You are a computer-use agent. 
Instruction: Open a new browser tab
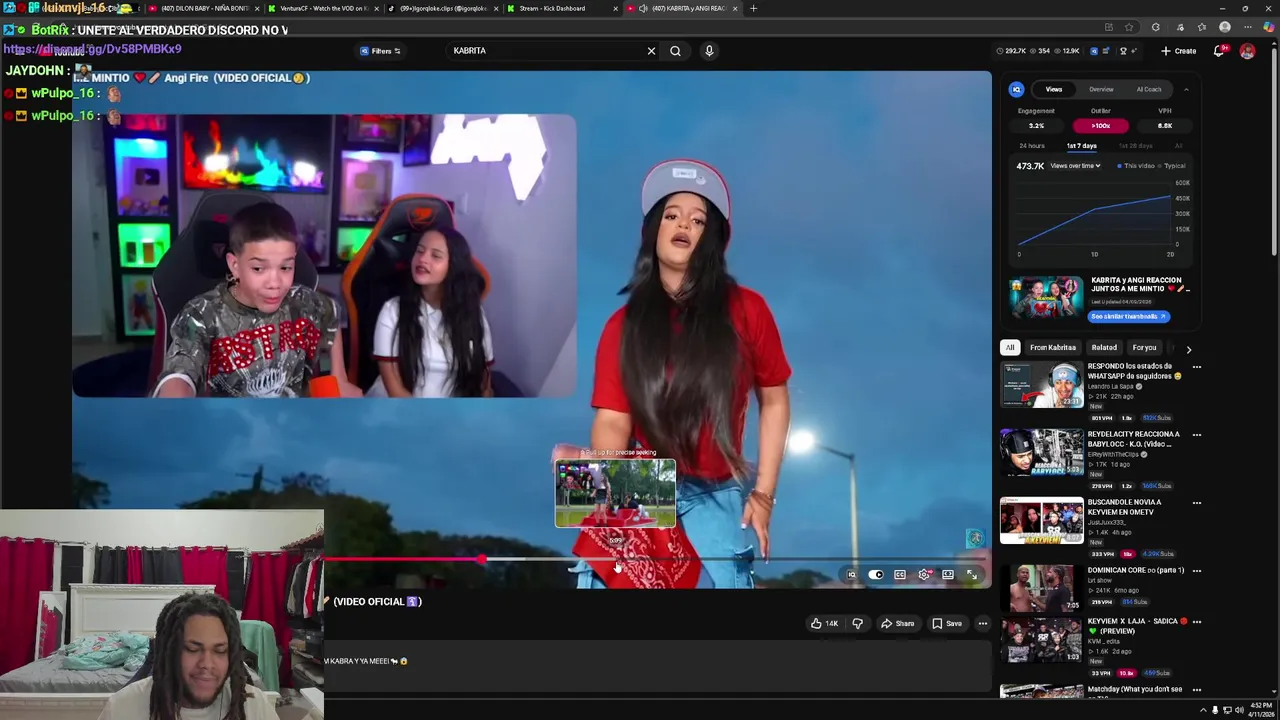(753, 8)
